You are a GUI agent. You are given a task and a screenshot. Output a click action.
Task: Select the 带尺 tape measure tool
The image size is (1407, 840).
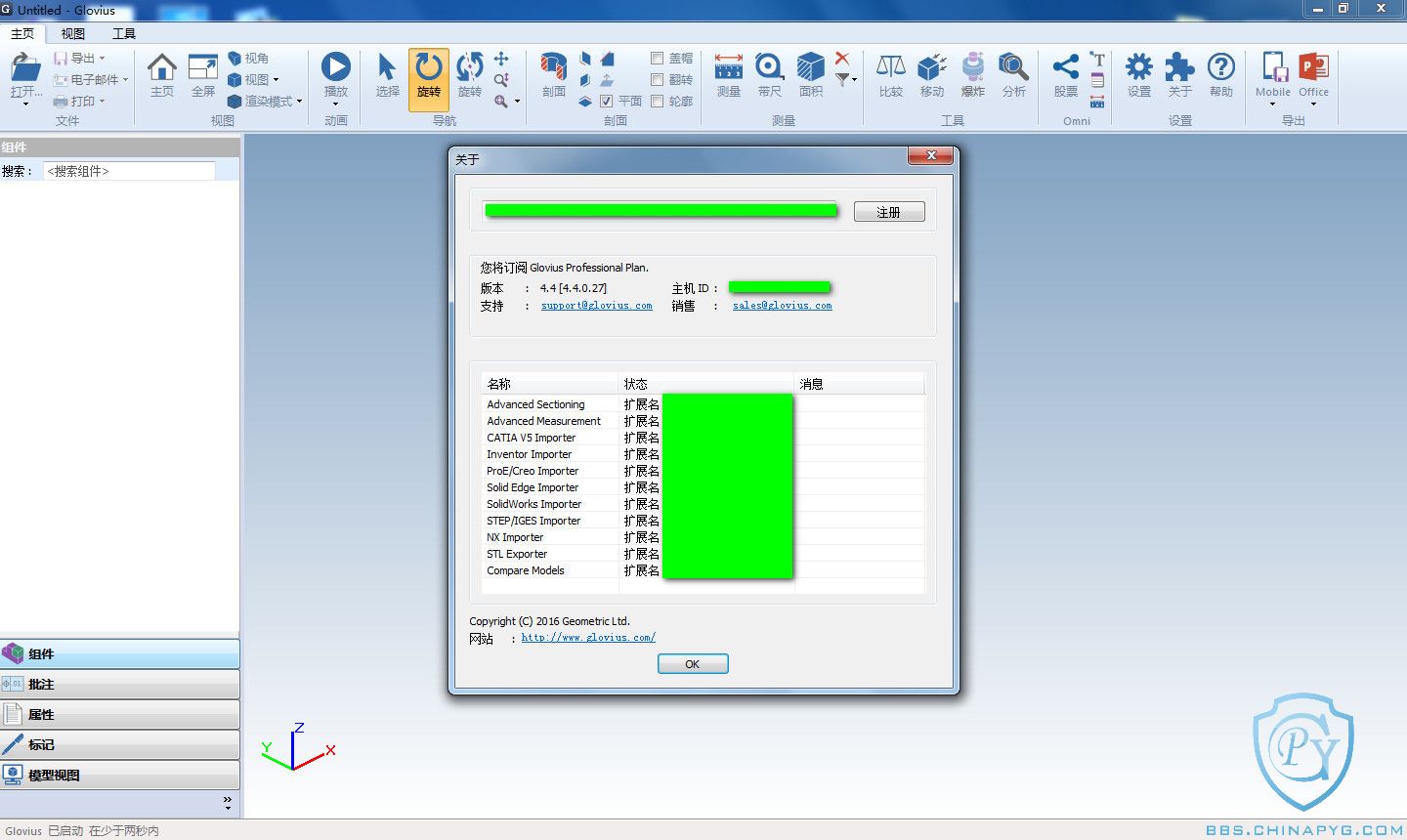point(770,67)
